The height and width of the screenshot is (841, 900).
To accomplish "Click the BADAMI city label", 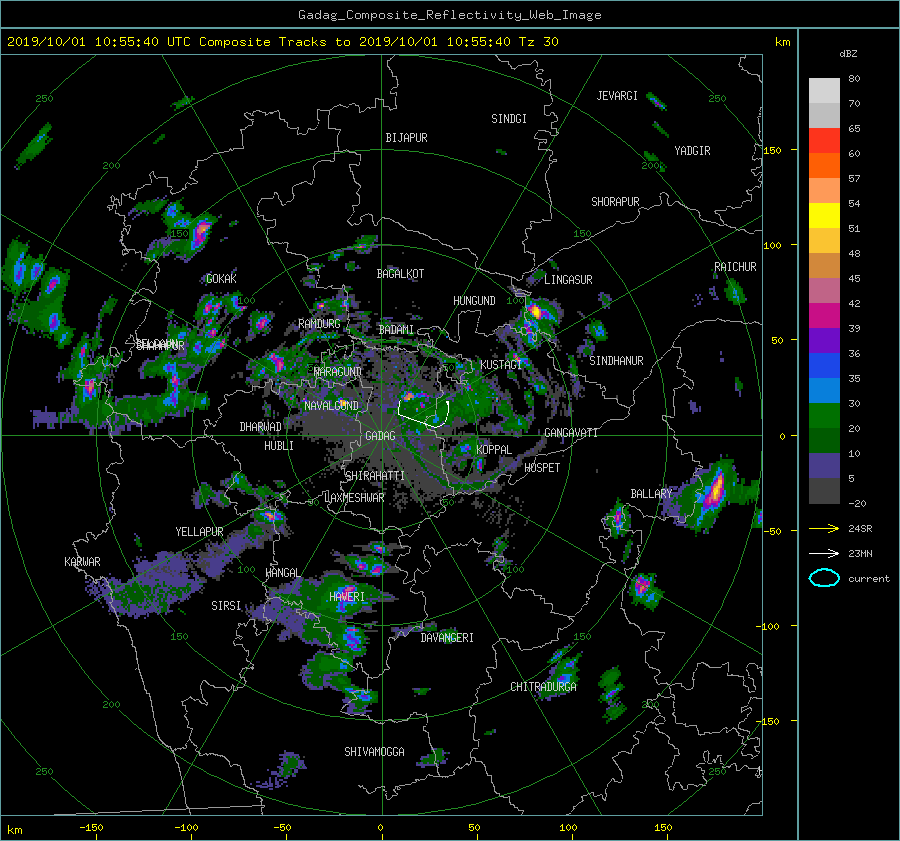I will coord(396,330).
